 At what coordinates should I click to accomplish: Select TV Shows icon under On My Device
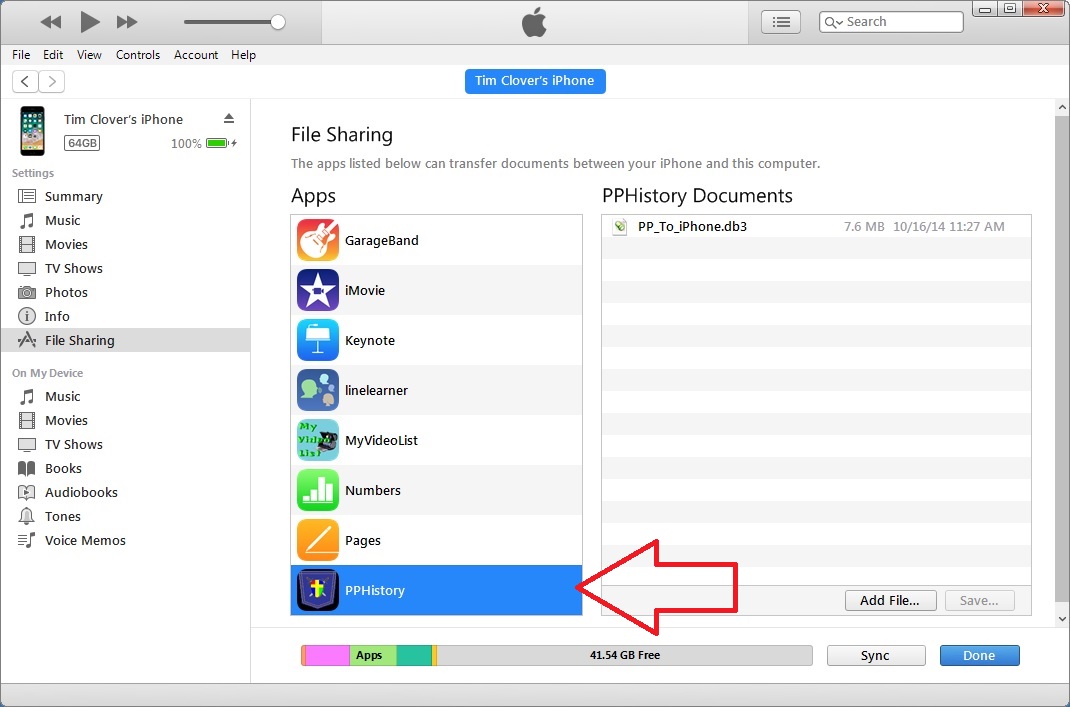(x=27, y=445)
